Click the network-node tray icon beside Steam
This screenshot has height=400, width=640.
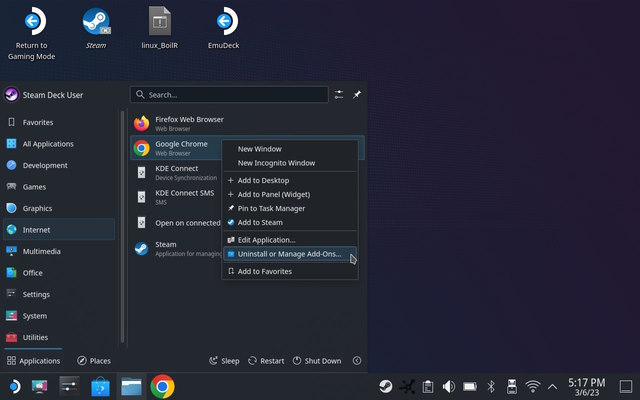tap(407, 386)
